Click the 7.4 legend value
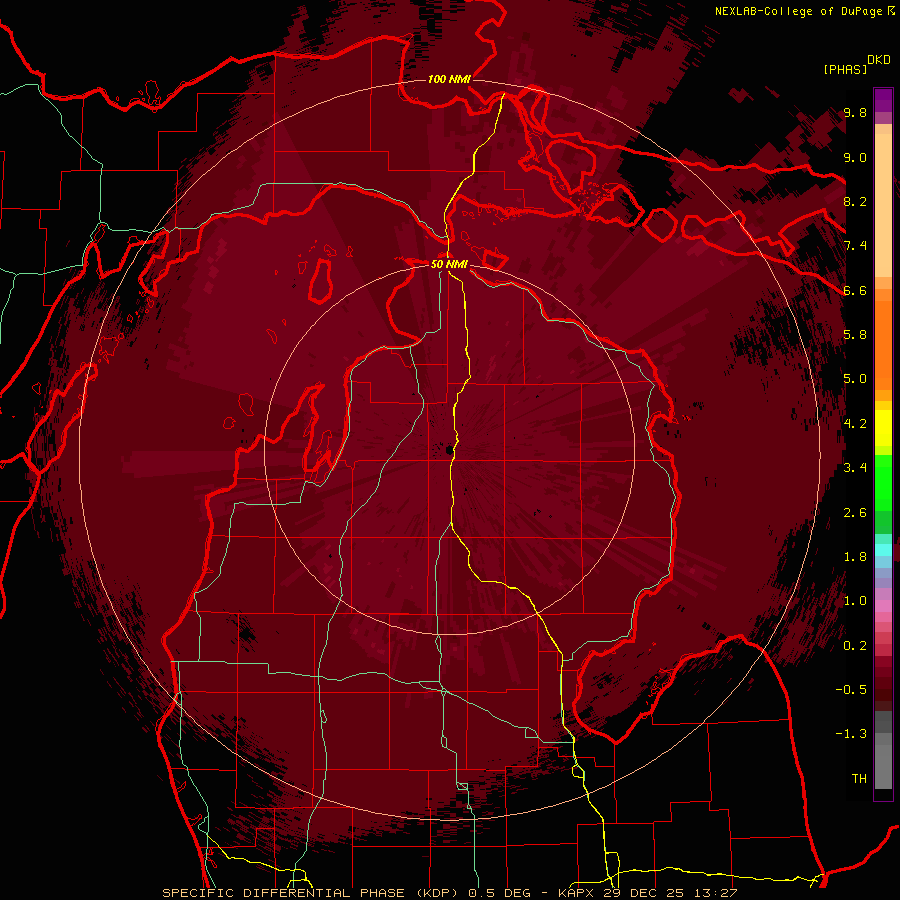Viewport: 900px width, 900px height. click(x=855, y=246)
